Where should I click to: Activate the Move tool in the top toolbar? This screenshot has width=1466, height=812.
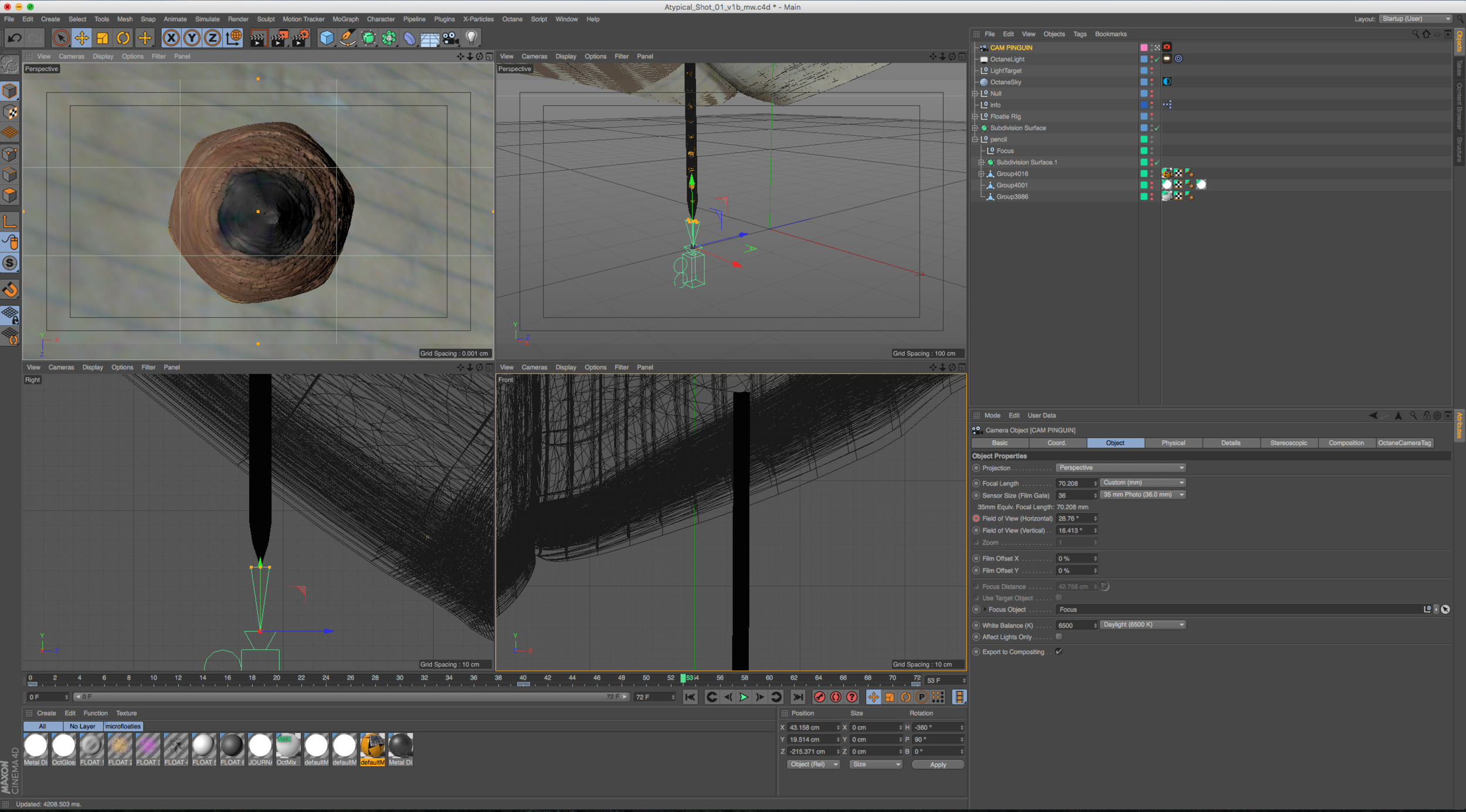[x=82, y=38]
